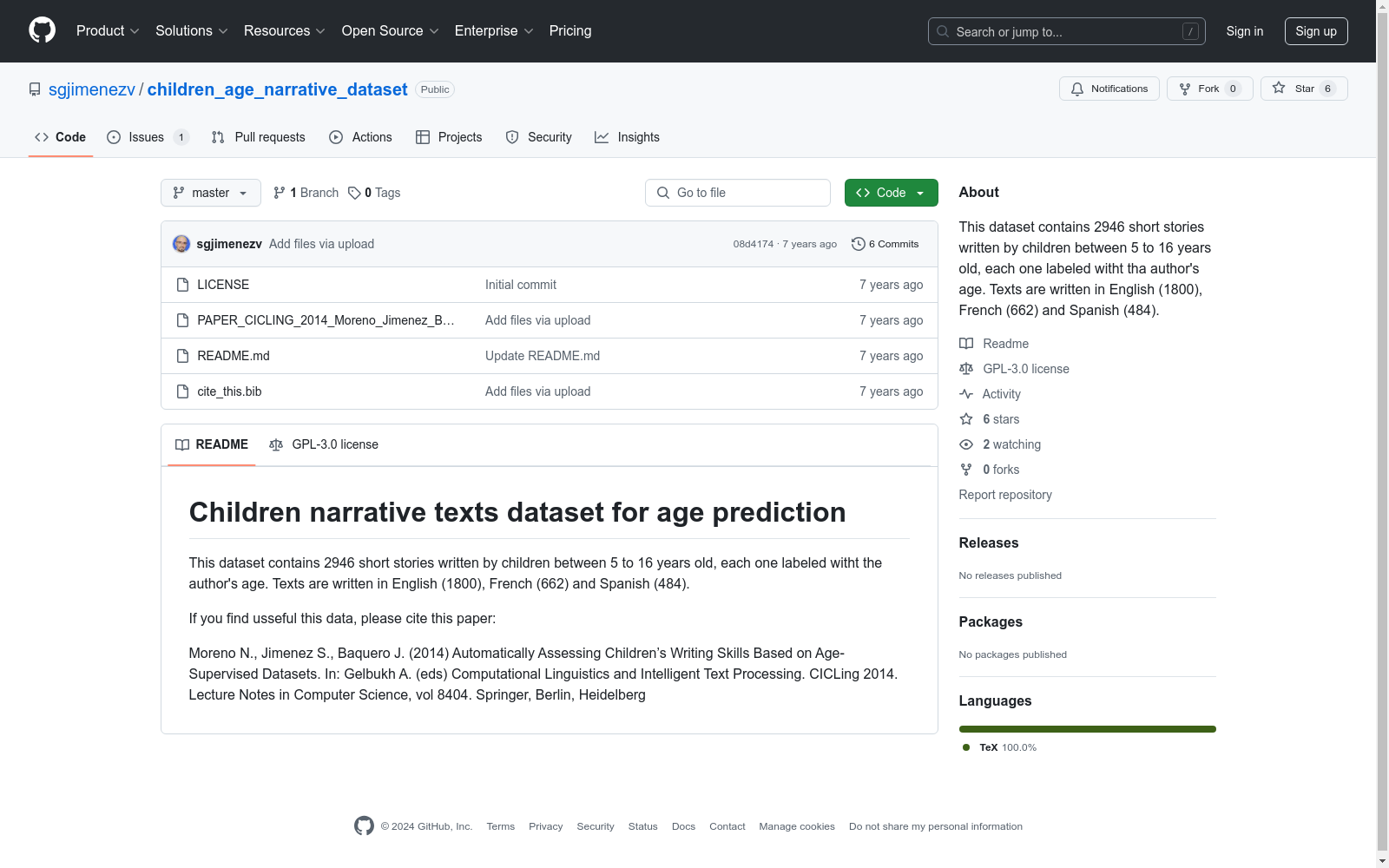Click the repository icon beside sgjimenezv
Image resolution: width=1389 pixels, height=868 pixels.
(x=35, y=89)
